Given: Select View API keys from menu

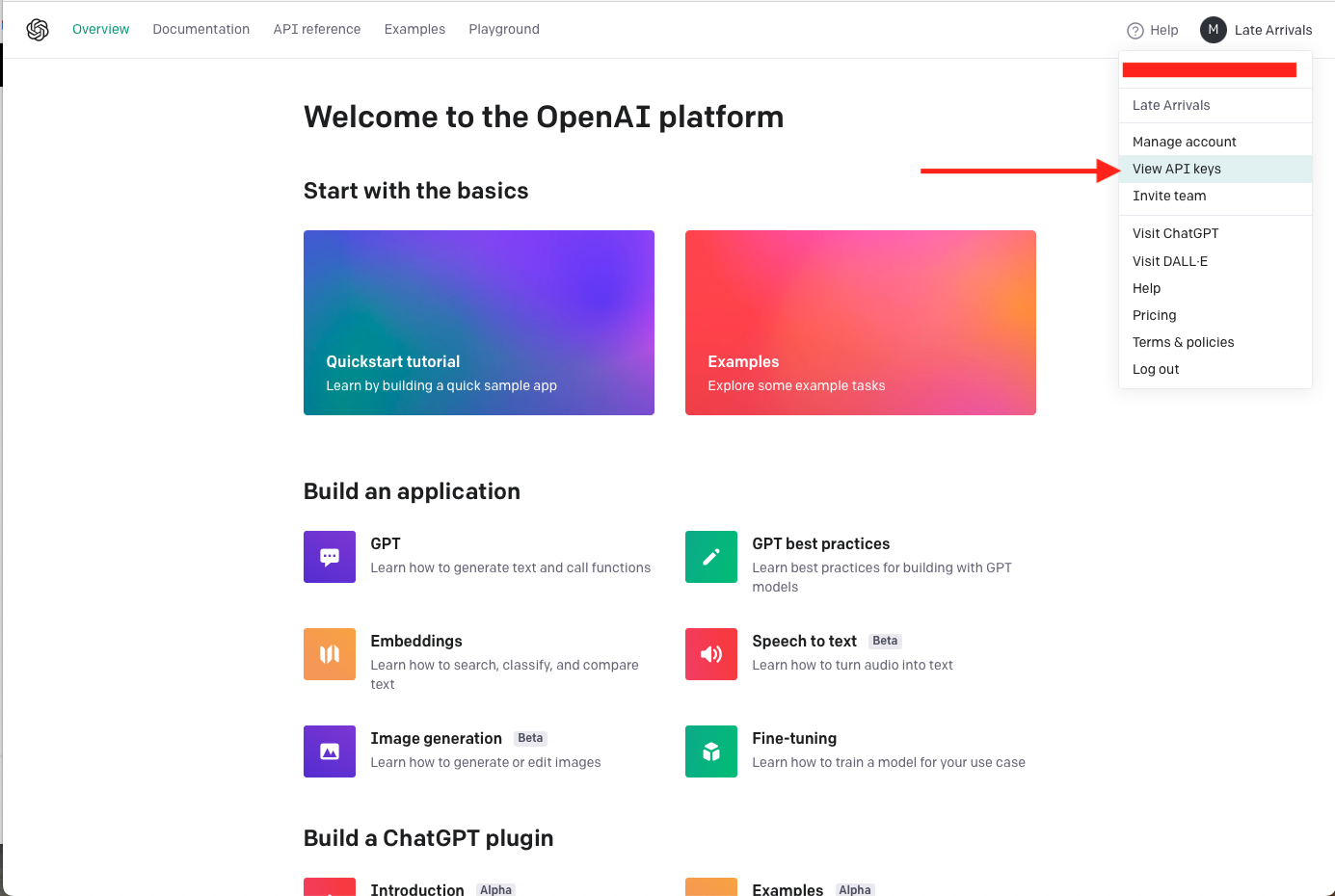Looking at the screenshot, I should point(1176,169).
